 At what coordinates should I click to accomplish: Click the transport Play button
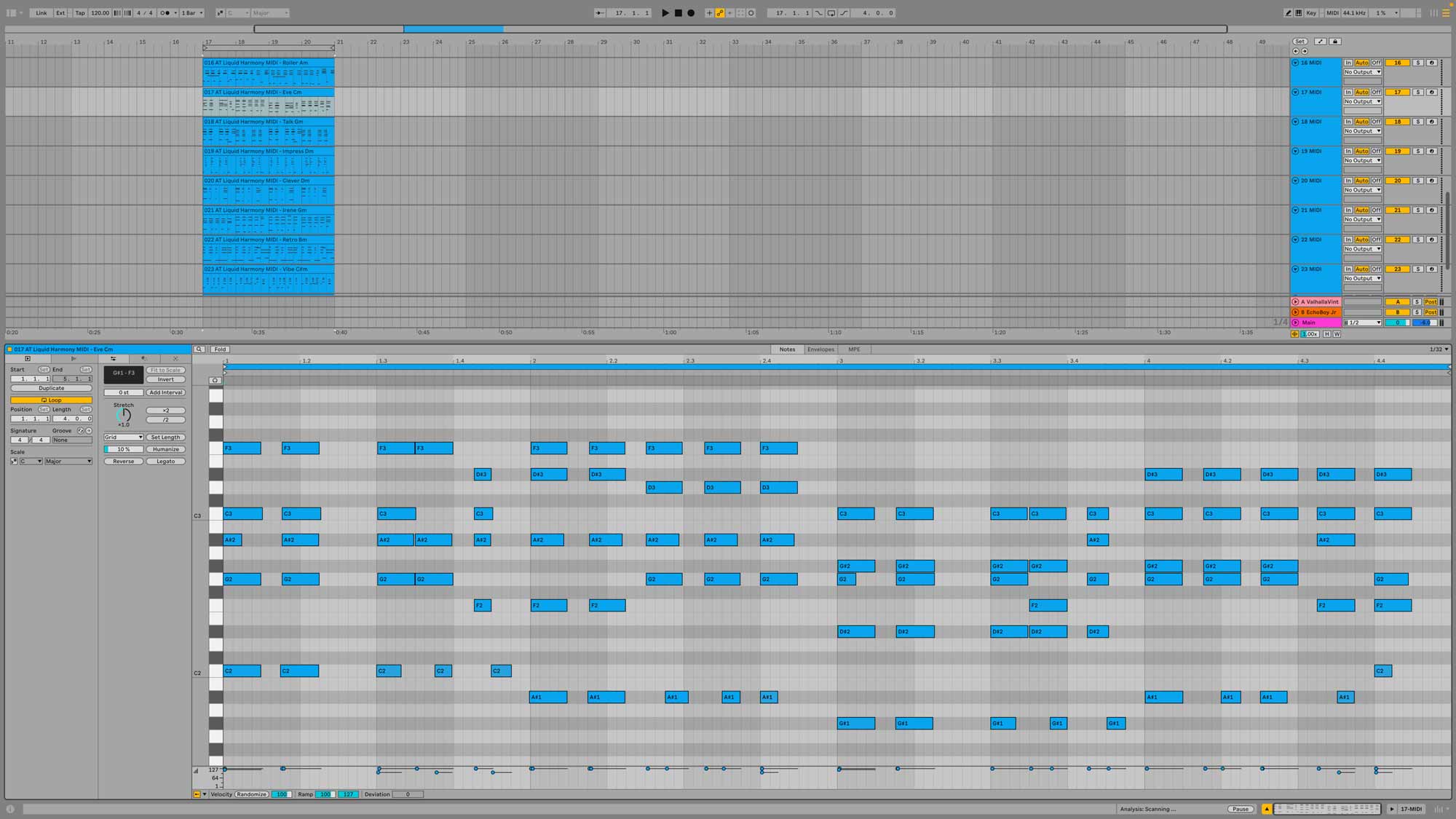665,13
